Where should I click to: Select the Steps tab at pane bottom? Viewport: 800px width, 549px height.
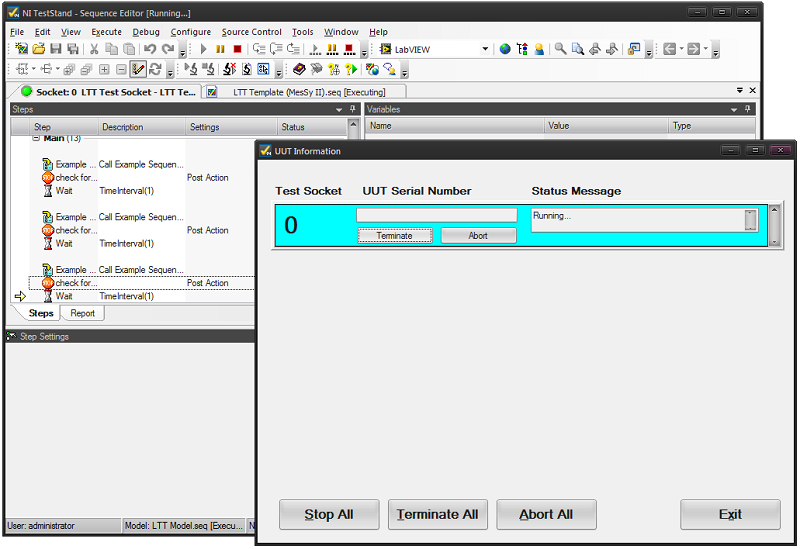tap(41, 313)
